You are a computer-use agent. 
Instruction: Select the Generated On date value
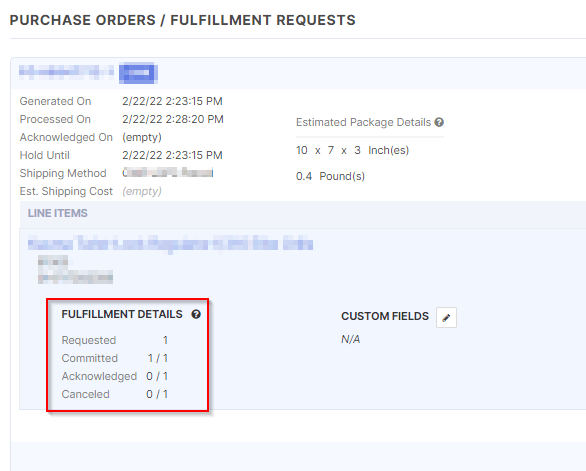172,101
